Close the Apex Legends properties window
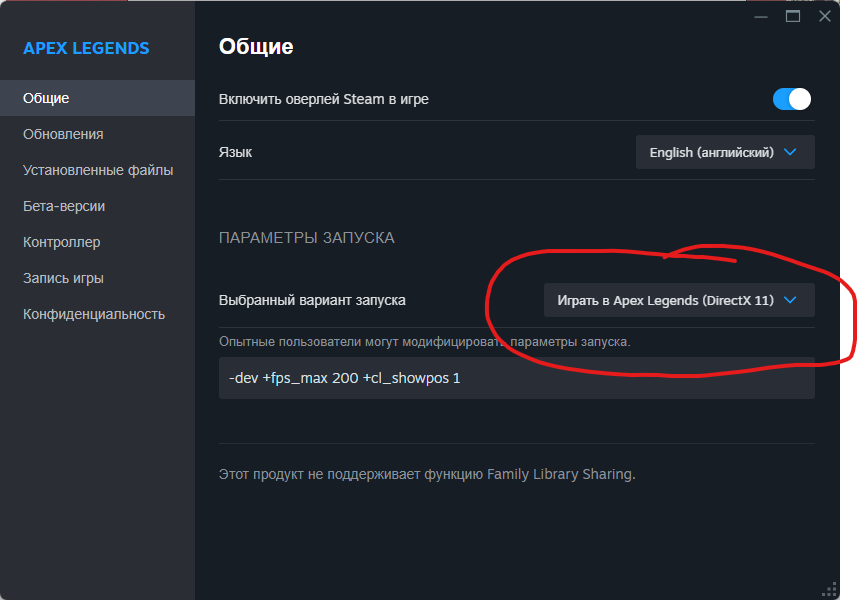This screenshot has height=600, width=858. 825,16
